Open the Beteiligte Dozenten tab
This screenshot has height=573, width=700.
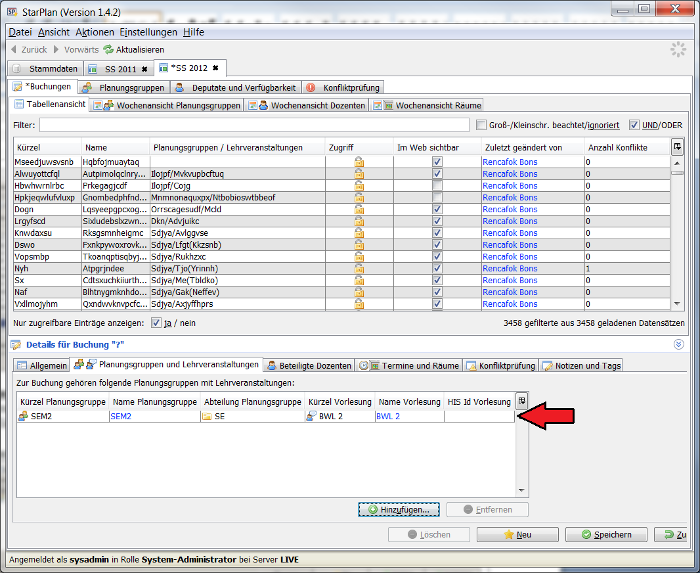(309, 365)
